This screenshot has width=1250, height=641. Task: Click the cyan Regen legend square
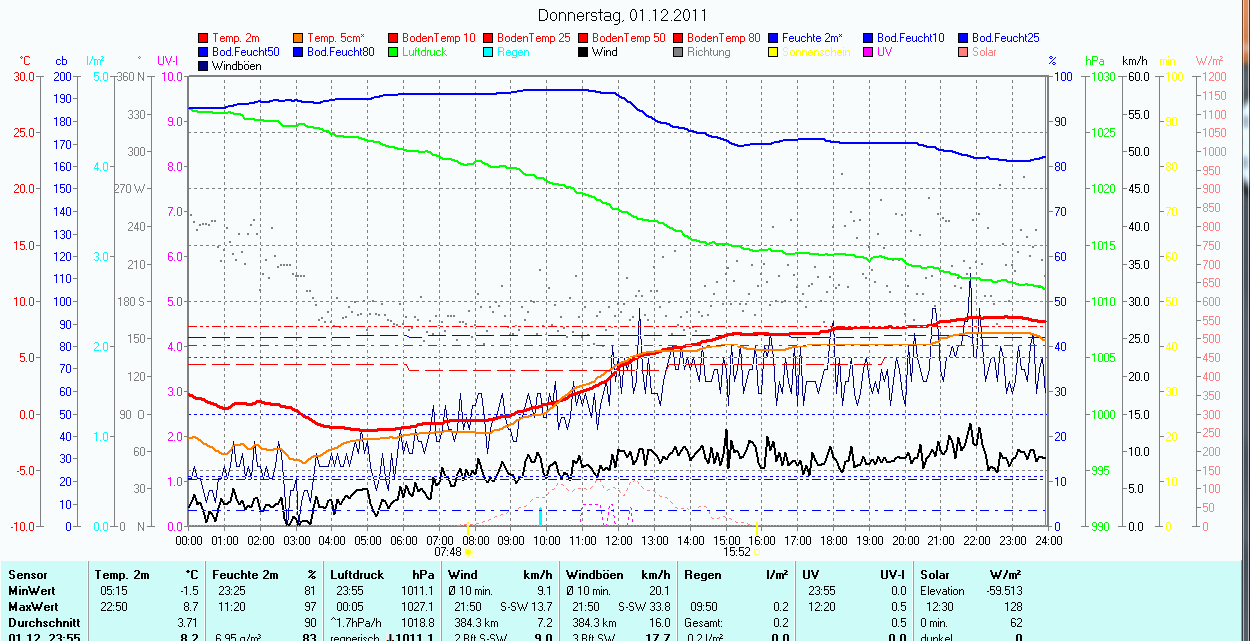pos(489,52)
